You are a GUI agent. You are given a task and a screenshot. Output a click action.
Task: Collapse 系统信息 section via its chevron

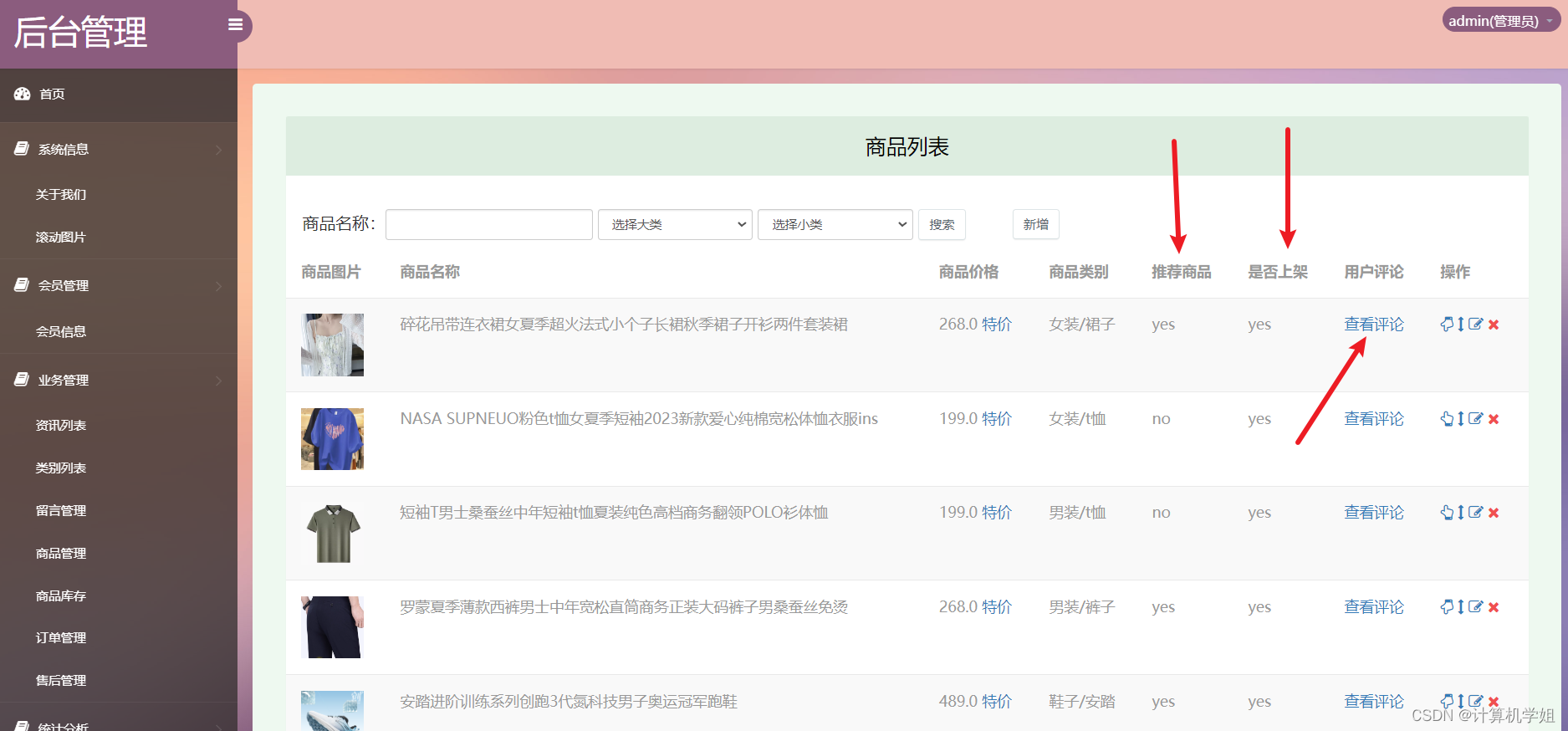point(219,150)
